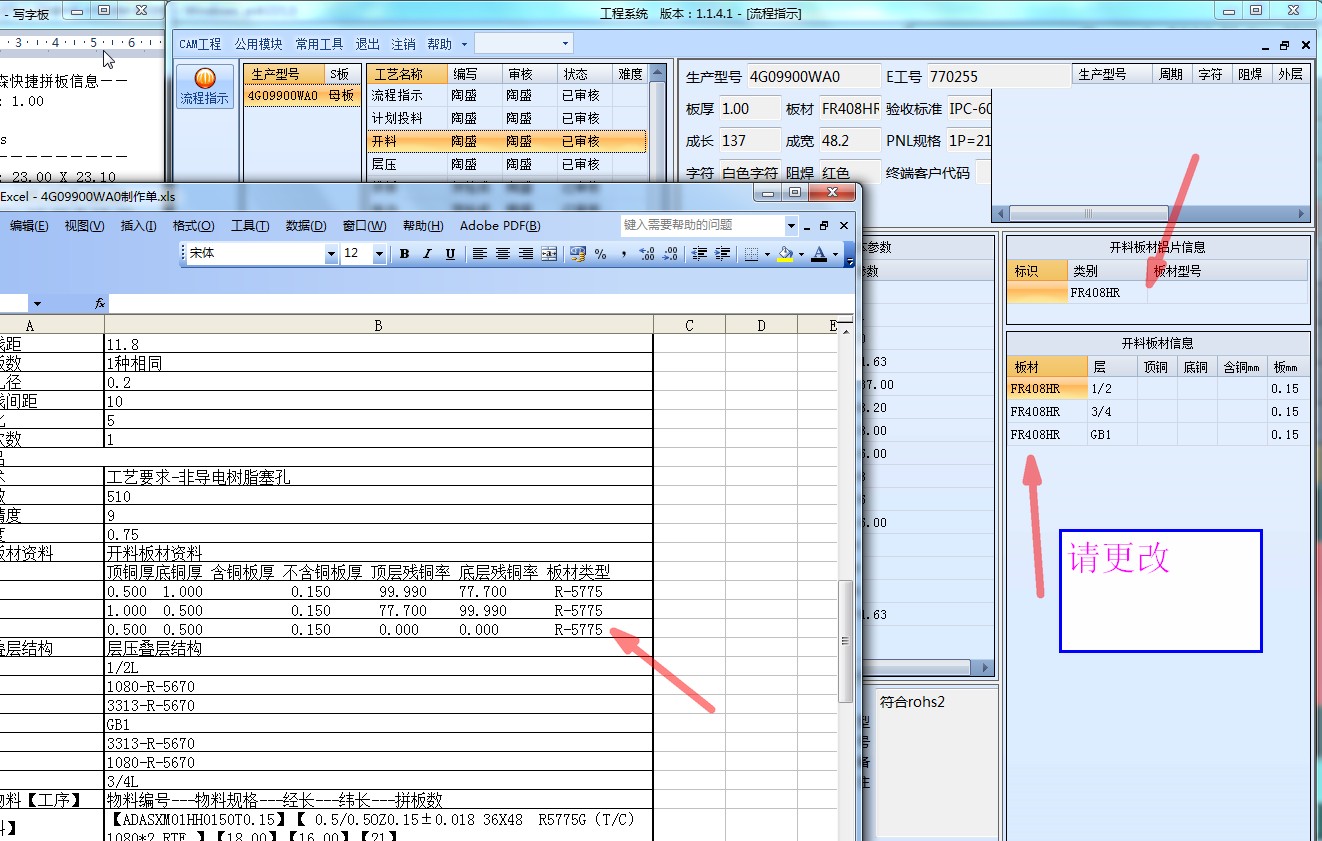1322x841 pixels.
Task: Click the fx insert function icon
Action: tap(100, 303)
